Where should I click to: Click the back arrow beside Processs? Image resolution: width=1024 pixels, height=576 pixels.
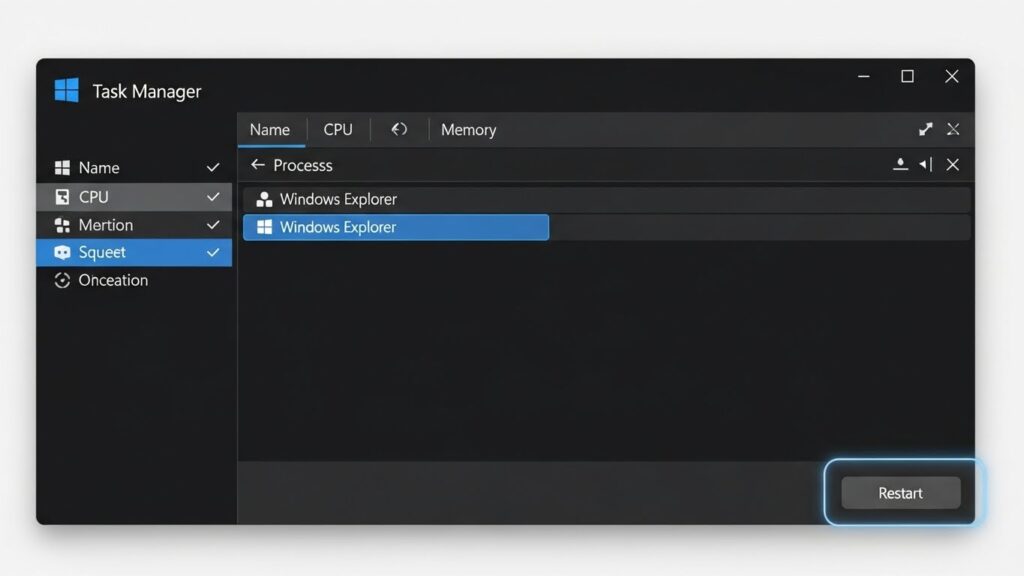[x=258, y=165]
